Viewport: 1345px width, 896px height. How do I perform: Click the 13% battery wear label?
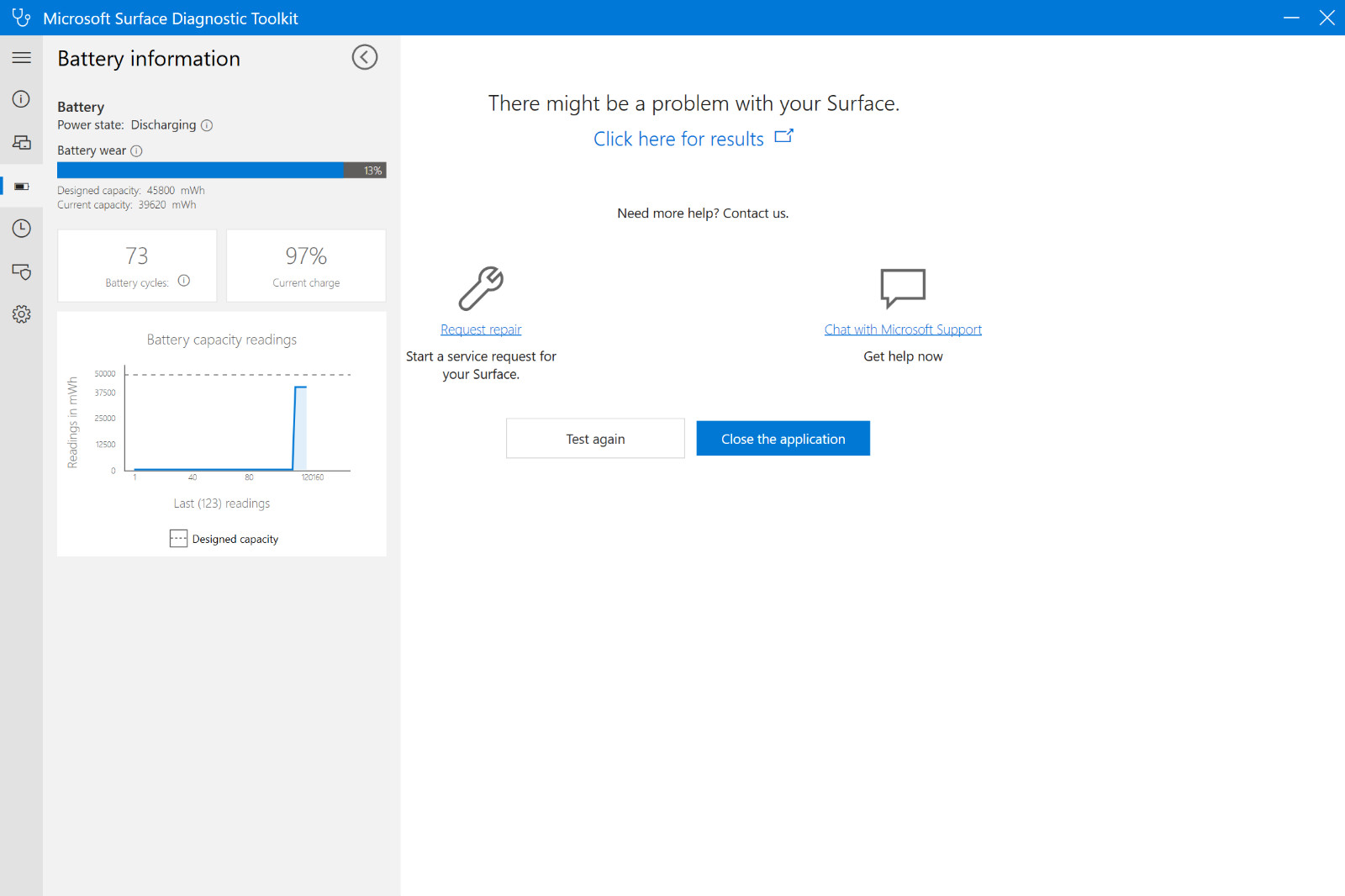tap(372, 171)
